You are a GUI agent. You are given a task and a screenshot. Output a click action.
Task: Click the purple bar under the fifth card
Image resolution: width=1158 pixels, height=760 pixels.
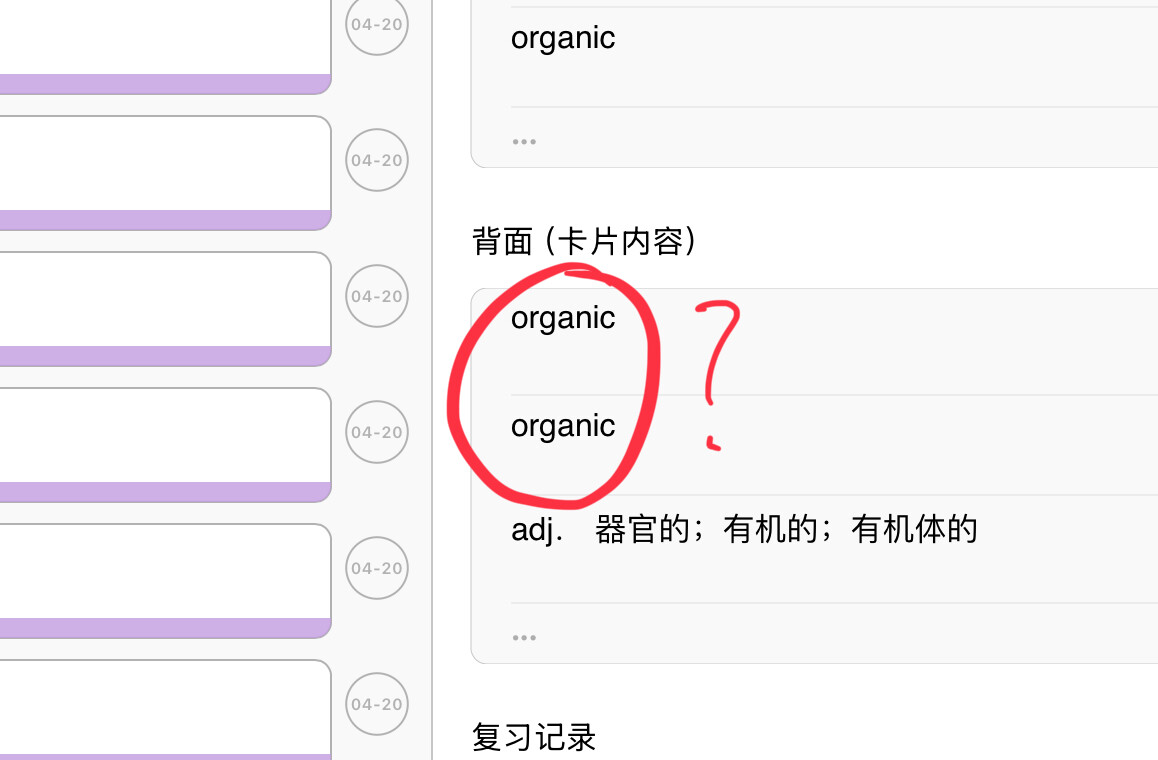click(x=165, y=628)
